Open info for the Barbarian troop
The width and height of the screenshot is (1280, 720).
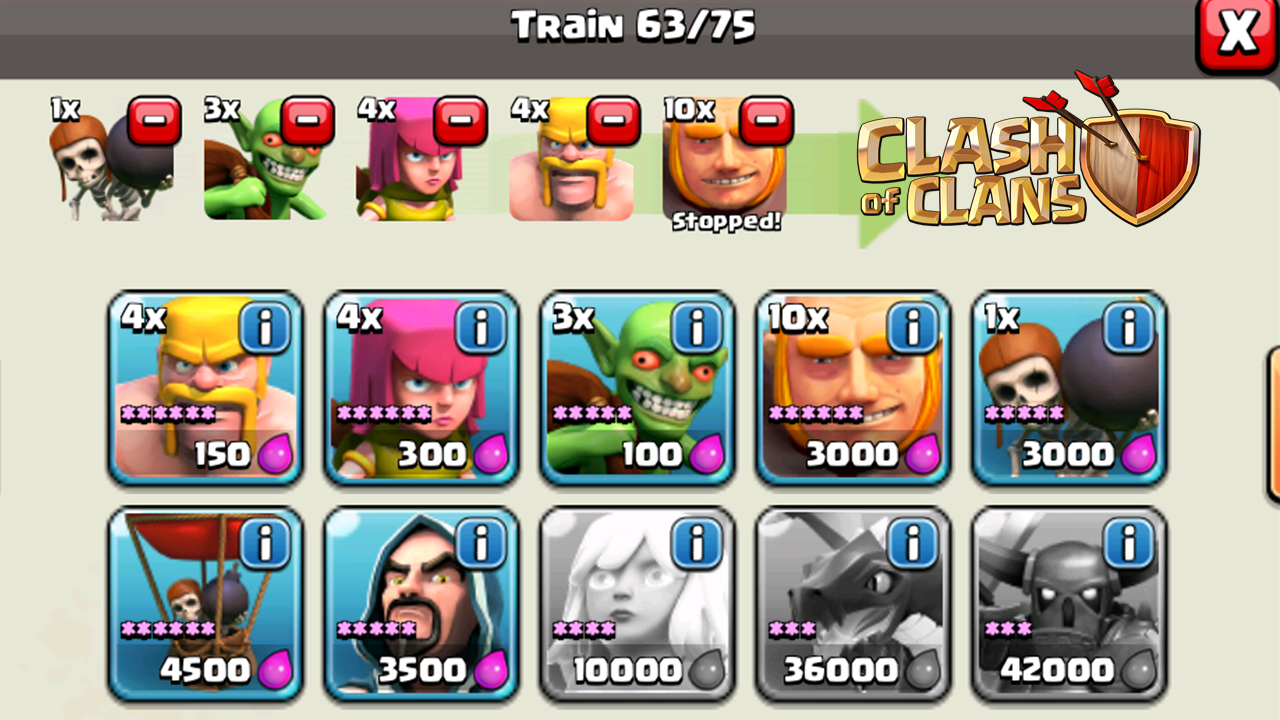coord(266,328)
